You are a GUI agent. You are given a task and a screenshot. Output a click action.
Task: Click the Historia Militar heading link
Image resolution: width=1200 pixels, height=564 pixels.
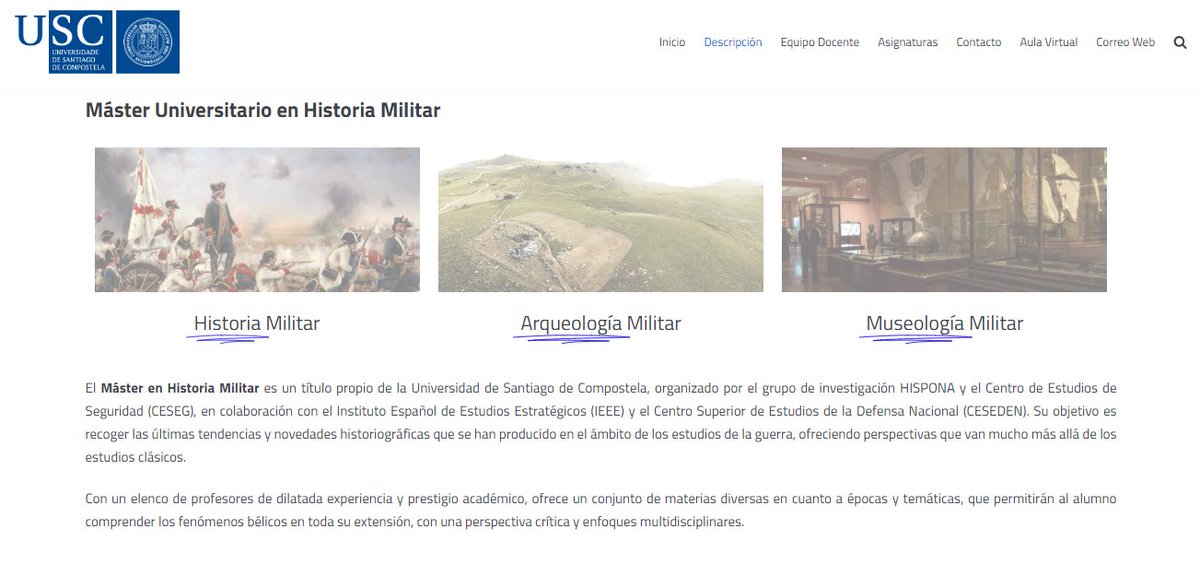257,324
